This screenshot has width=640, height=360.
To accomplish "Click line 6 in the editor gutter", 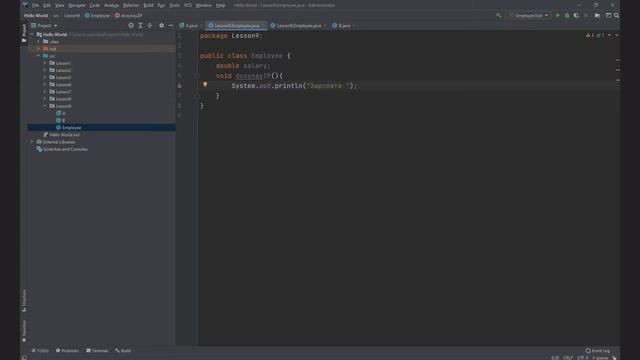I will pos(179,86).
